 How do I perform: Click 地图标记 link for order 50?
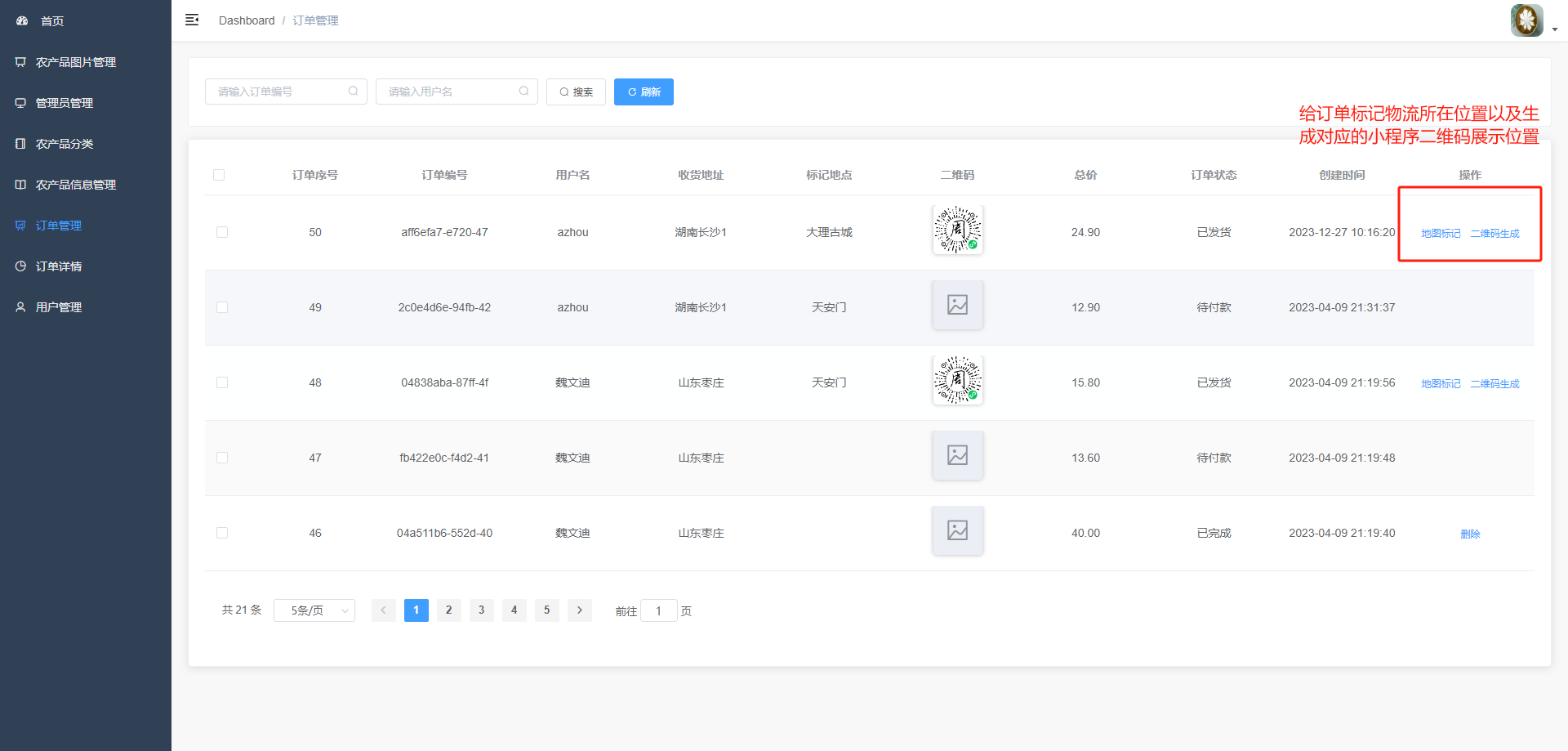[1441, 234]
